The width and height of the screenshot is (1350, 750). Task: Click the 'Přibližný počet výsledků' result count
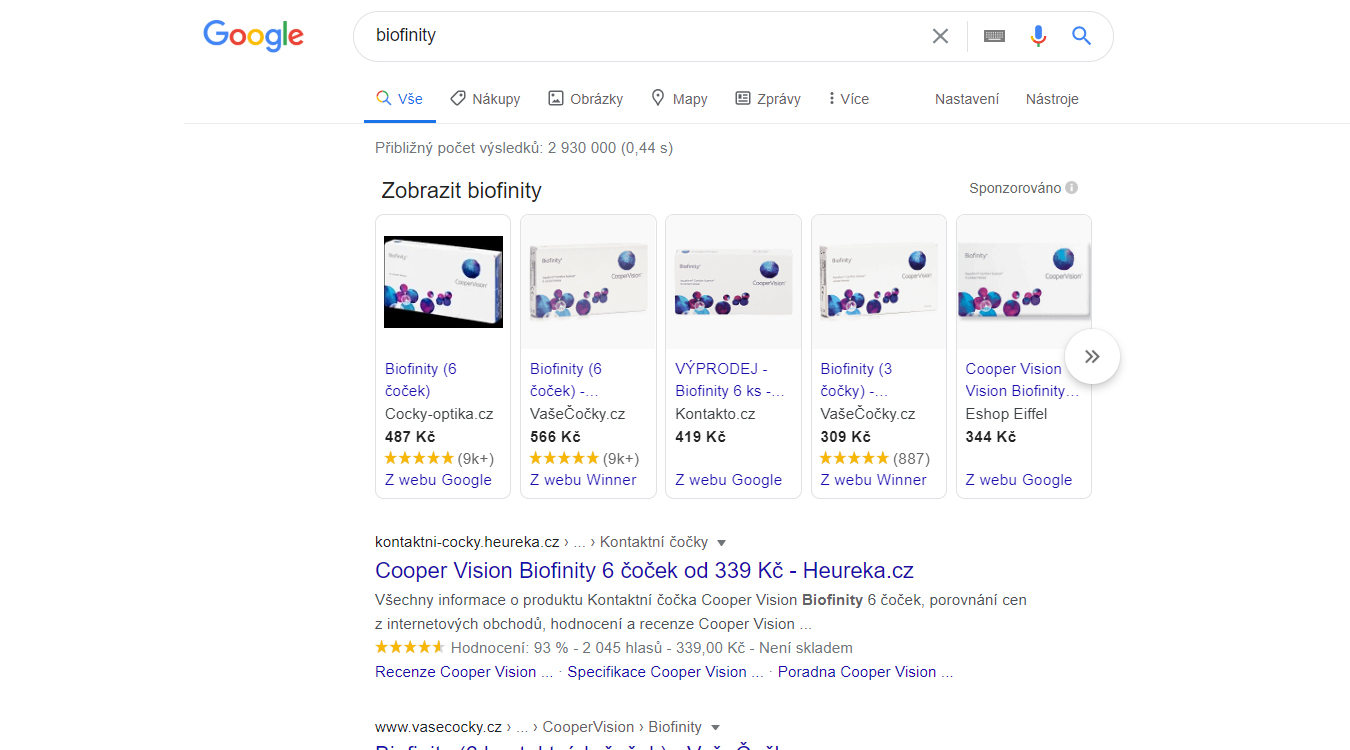pyautogui.click(x=524, y=148)
